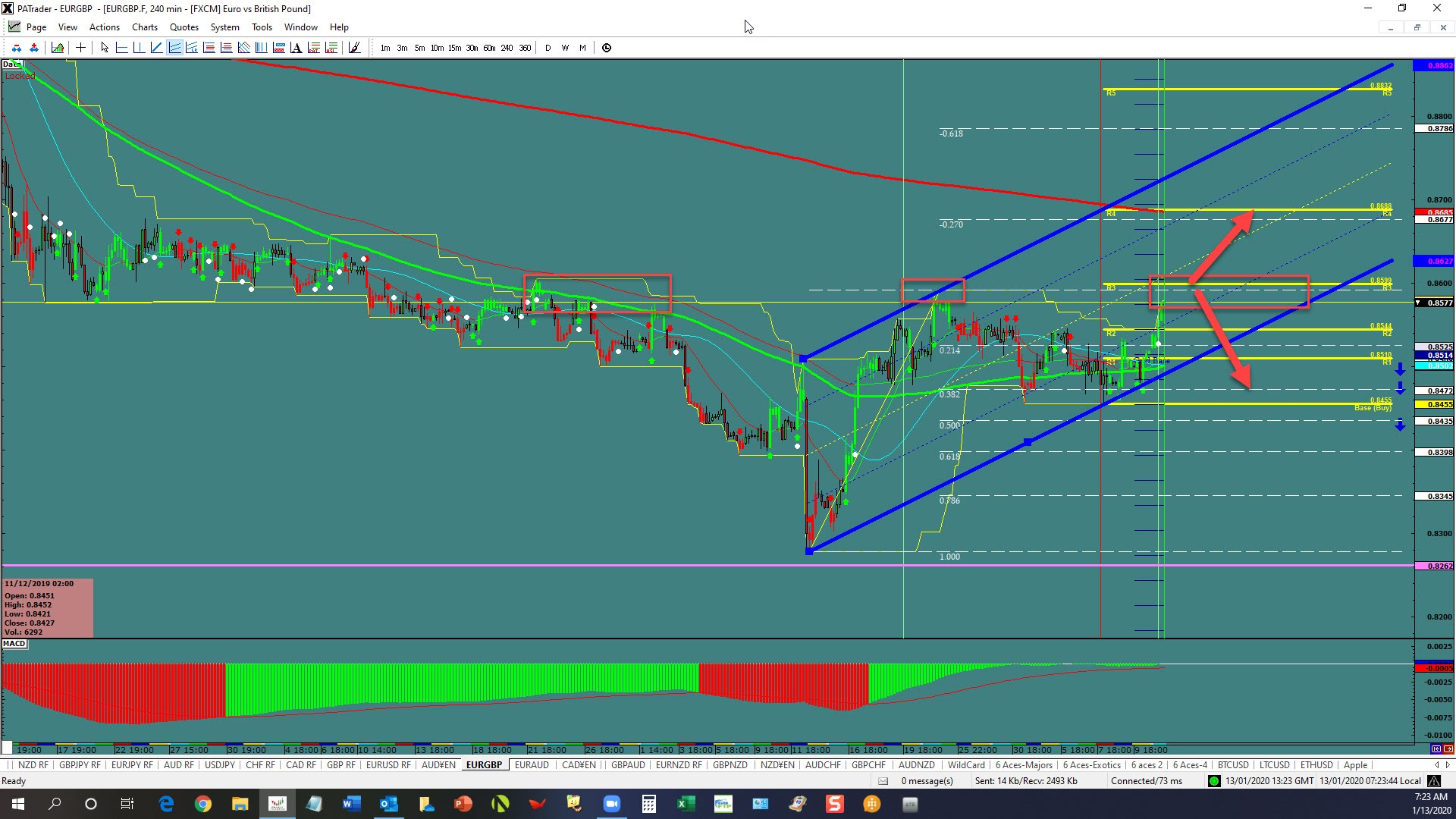
Task: Open the chart indicators icon
Action: [x=58, y=48]
